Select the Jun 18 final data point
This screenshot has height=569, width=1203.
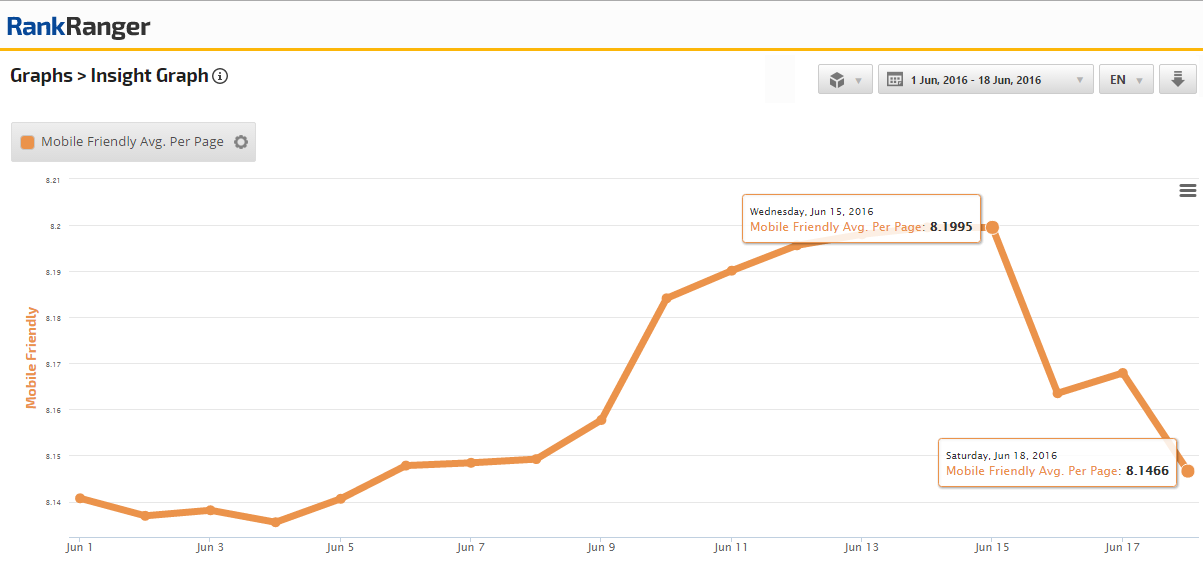pyautogui.click(x=1187, y=471)
